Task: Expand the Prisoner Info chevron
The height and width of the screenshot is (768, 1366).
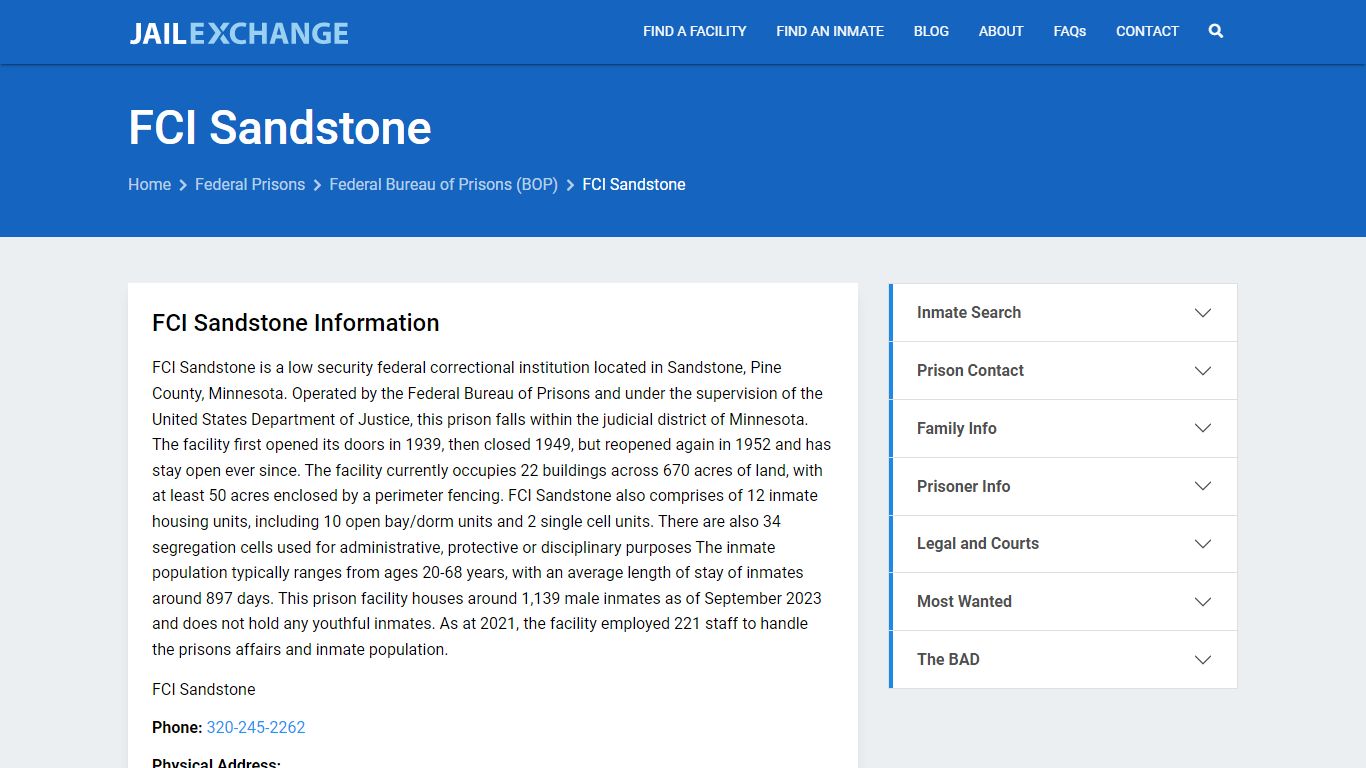Action: click(x=1203, y=486)
